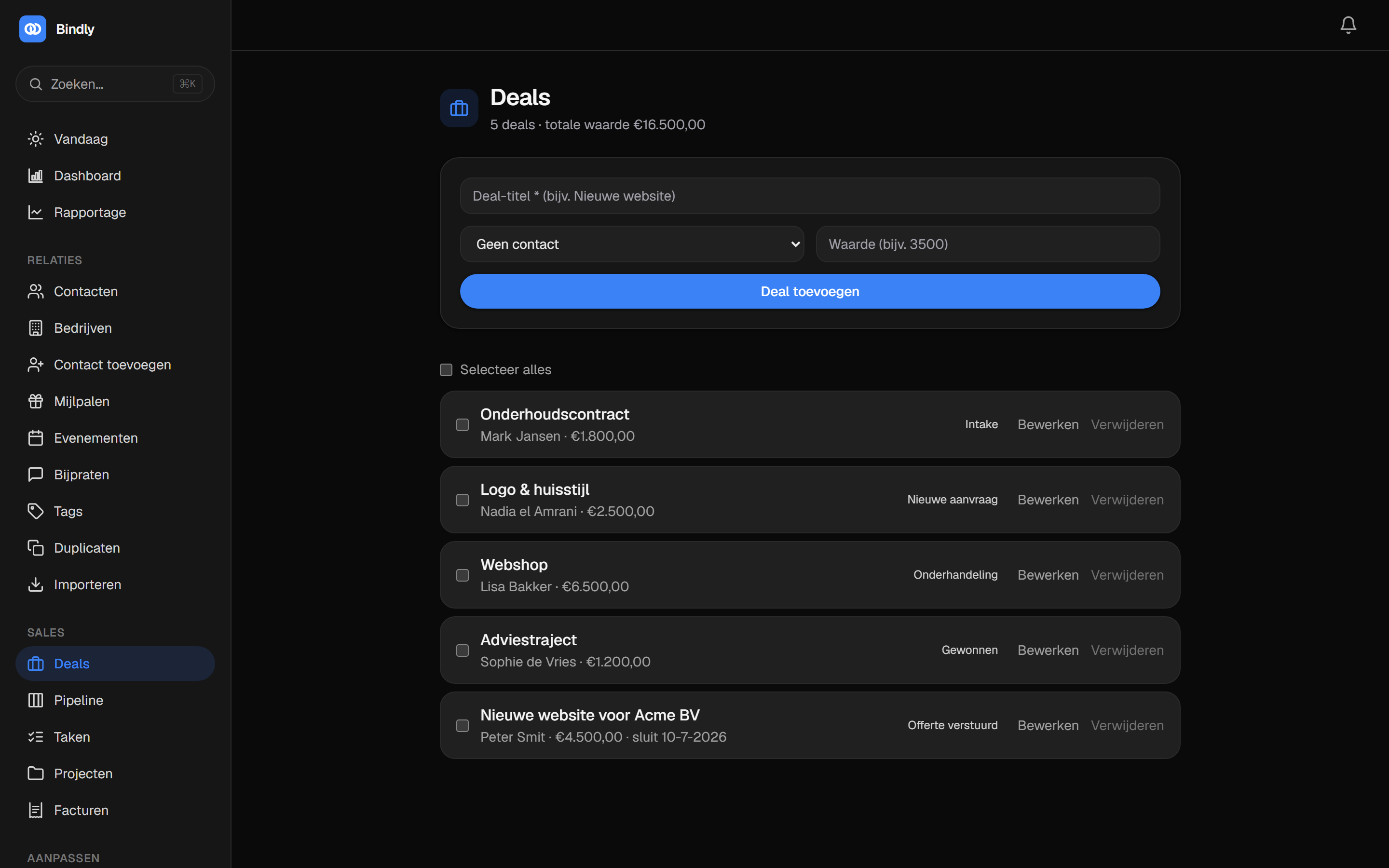The width and height of the screenshot is (1389, 868).
Task: Tick the Selecteer alles checkbox
Action: pos(446,370)
